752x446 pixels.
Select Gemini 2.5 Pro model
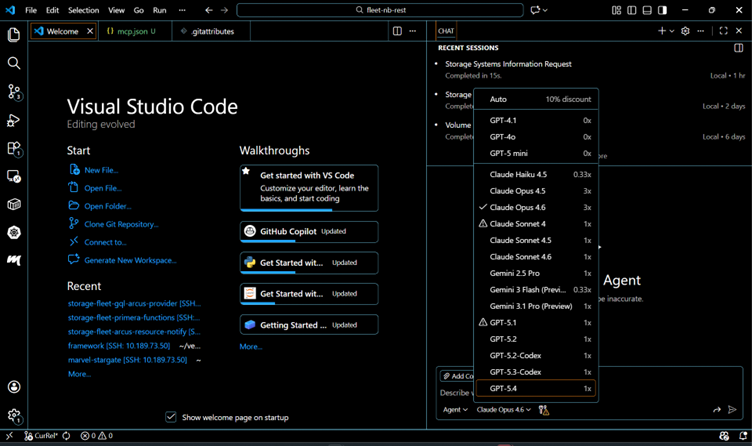click(536, 273)
